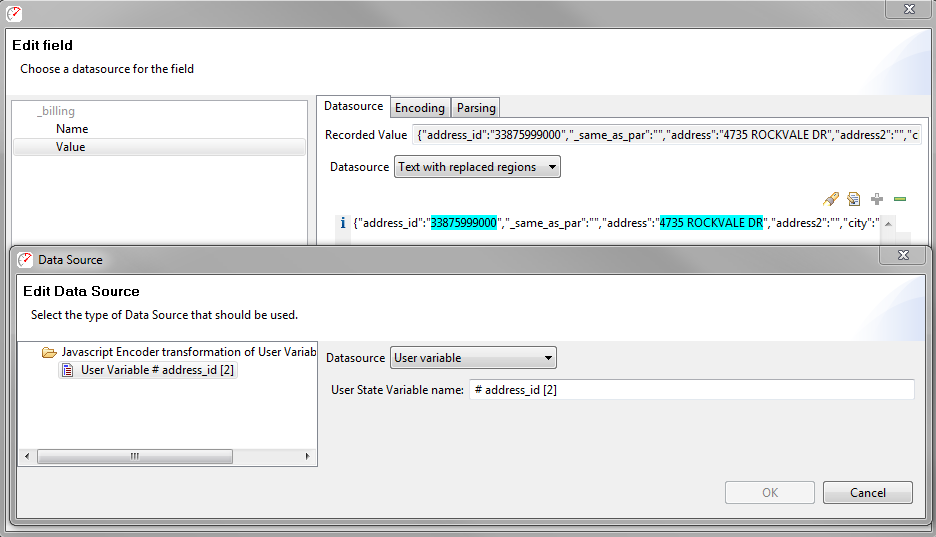Select the Name item in field tree

tap(72, 129)
